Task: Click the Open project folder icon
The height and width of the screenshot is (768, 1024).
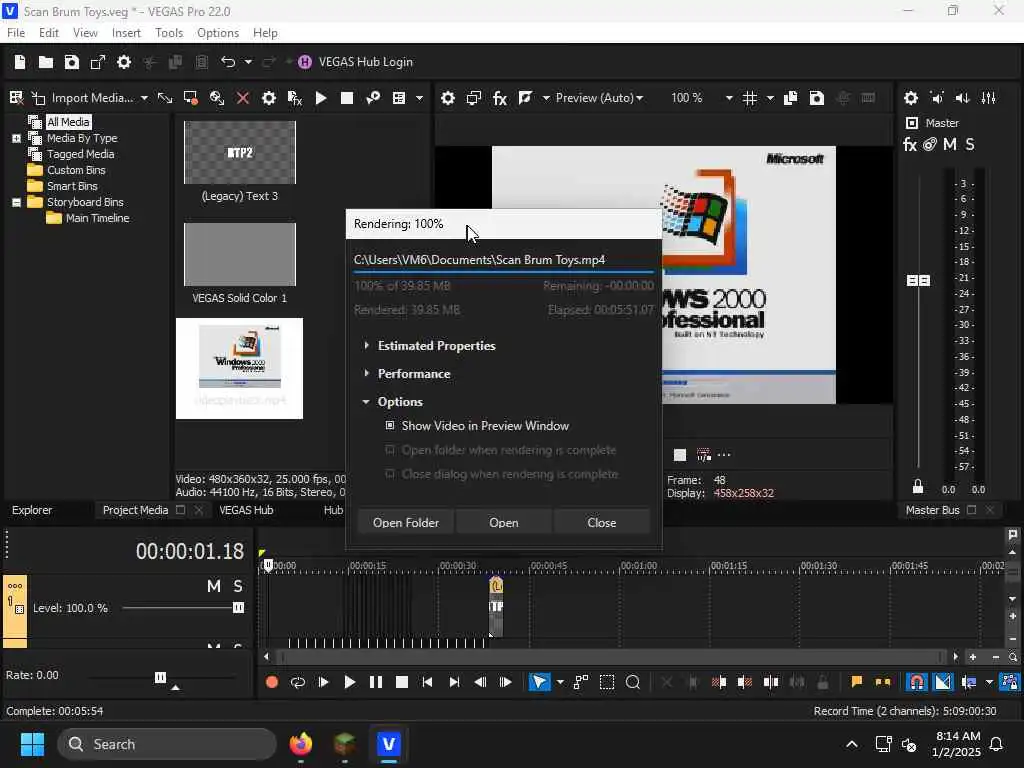Action: [x=46, y=62]
